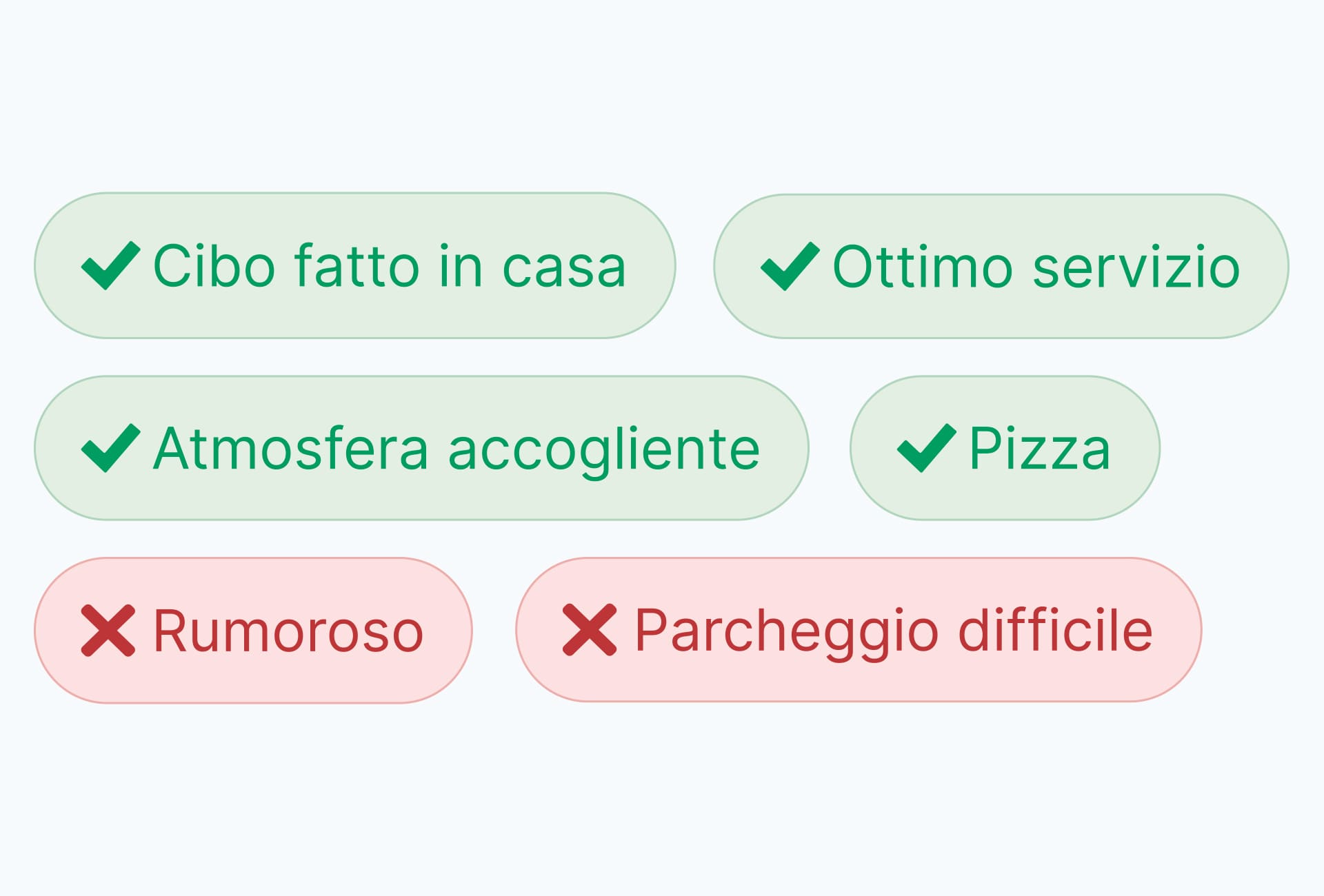The image size is (1324, 896).
Task: Click the green checkmark before Pizza
Action: [926, 448]
